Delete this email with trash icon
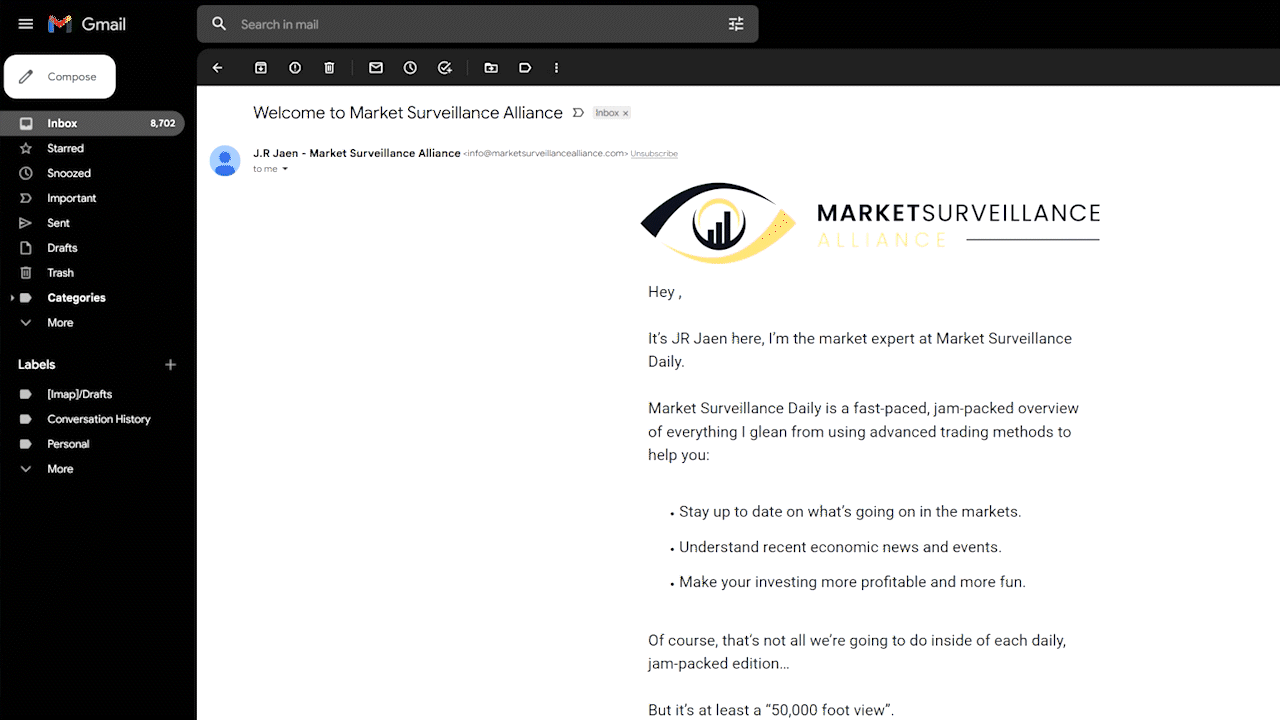 (x=329, y=68)
